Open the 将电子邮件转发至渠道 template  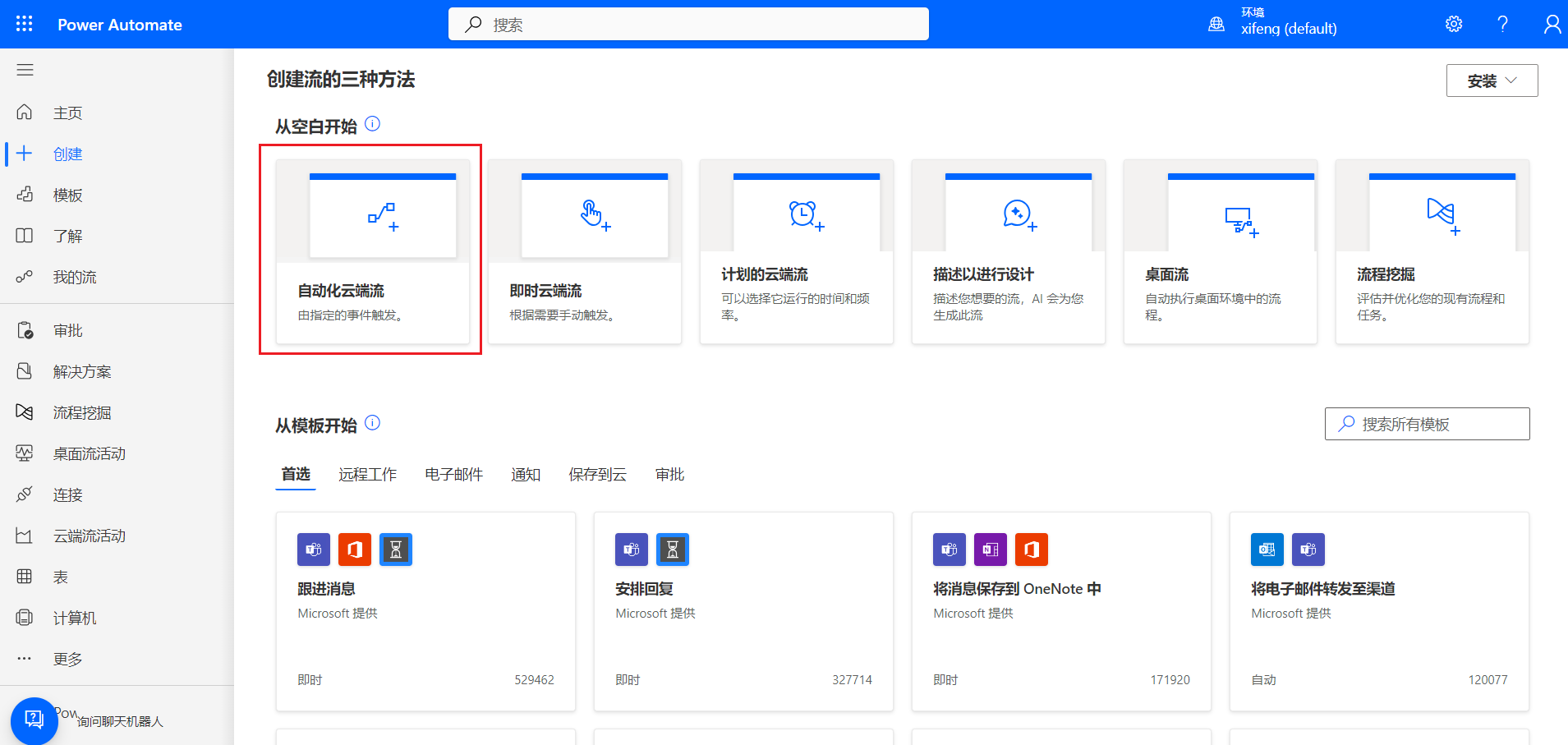coord(1379,611)
